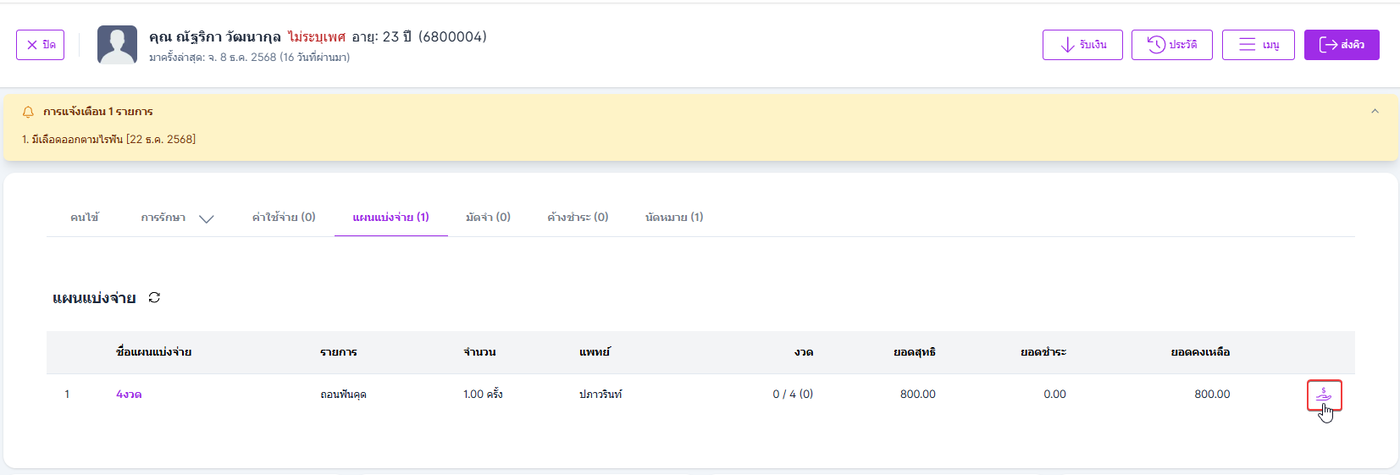The width and height of the screenshot is (1400, 475).
Task: Click the notification bell icon
Action: [x=28, y=111]
